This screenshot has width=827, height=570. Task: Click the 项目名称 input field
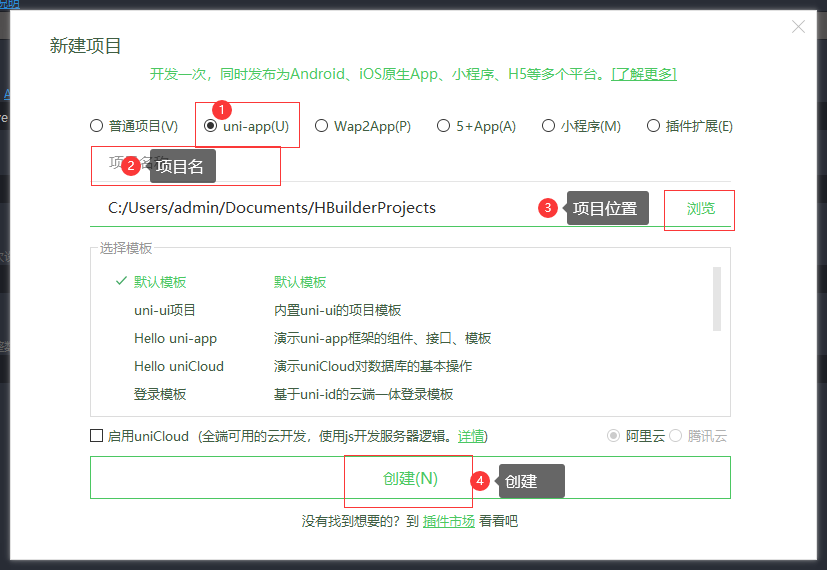click(410, 165)
